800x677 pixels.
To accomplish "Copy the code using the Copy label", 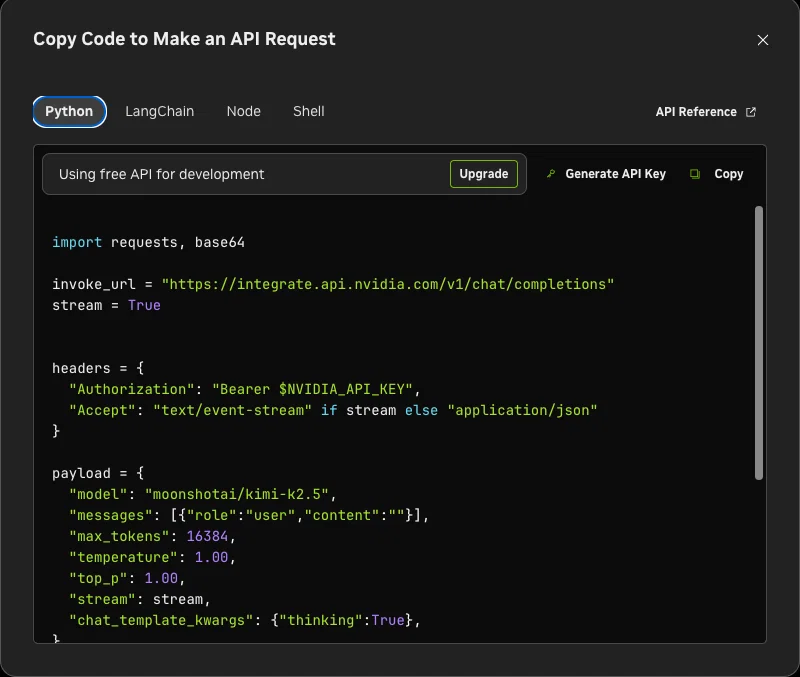I will click(729, 174).
